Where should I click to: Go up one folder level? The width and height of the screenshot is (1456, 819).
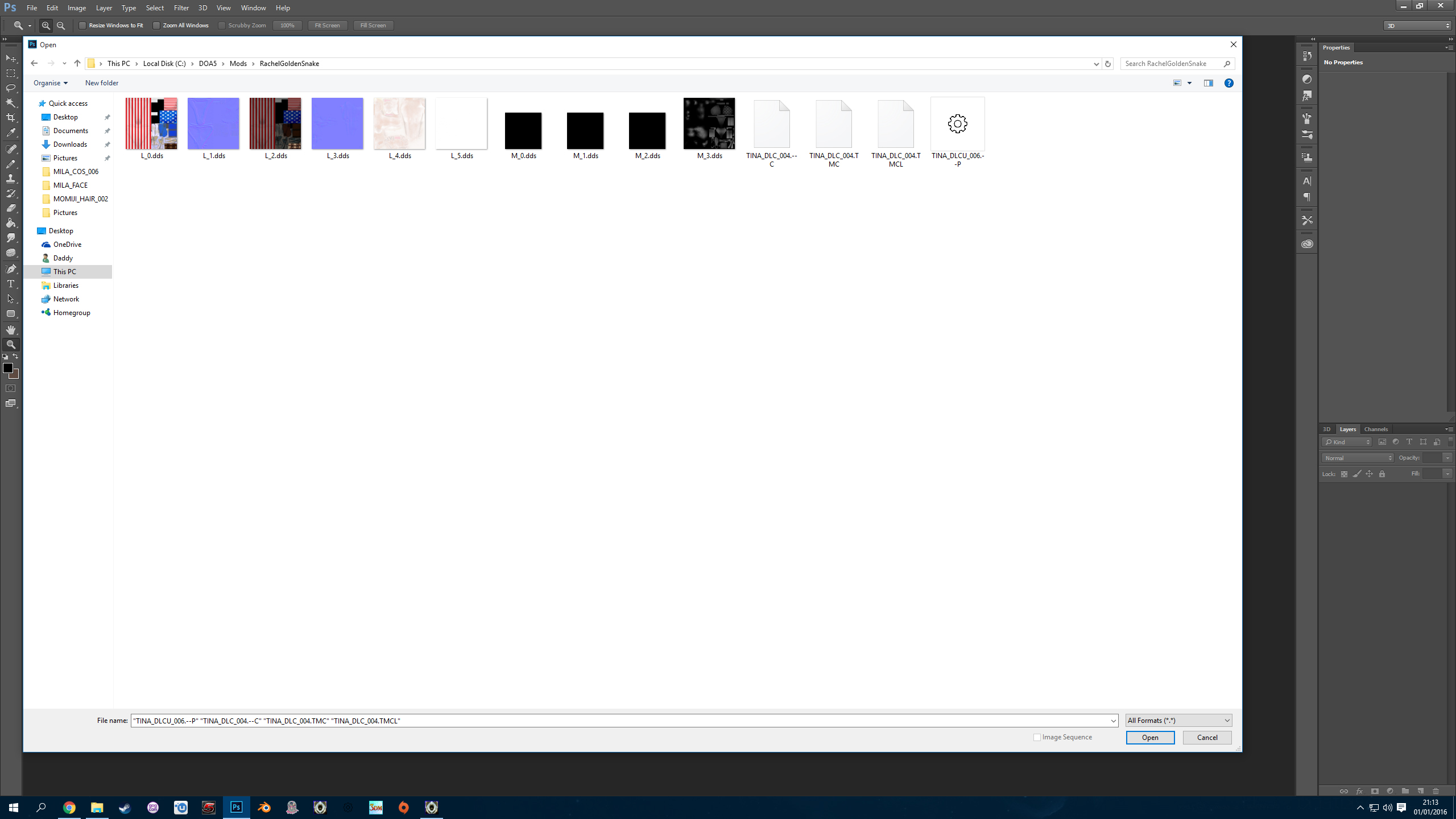click(x=77, y=64)
